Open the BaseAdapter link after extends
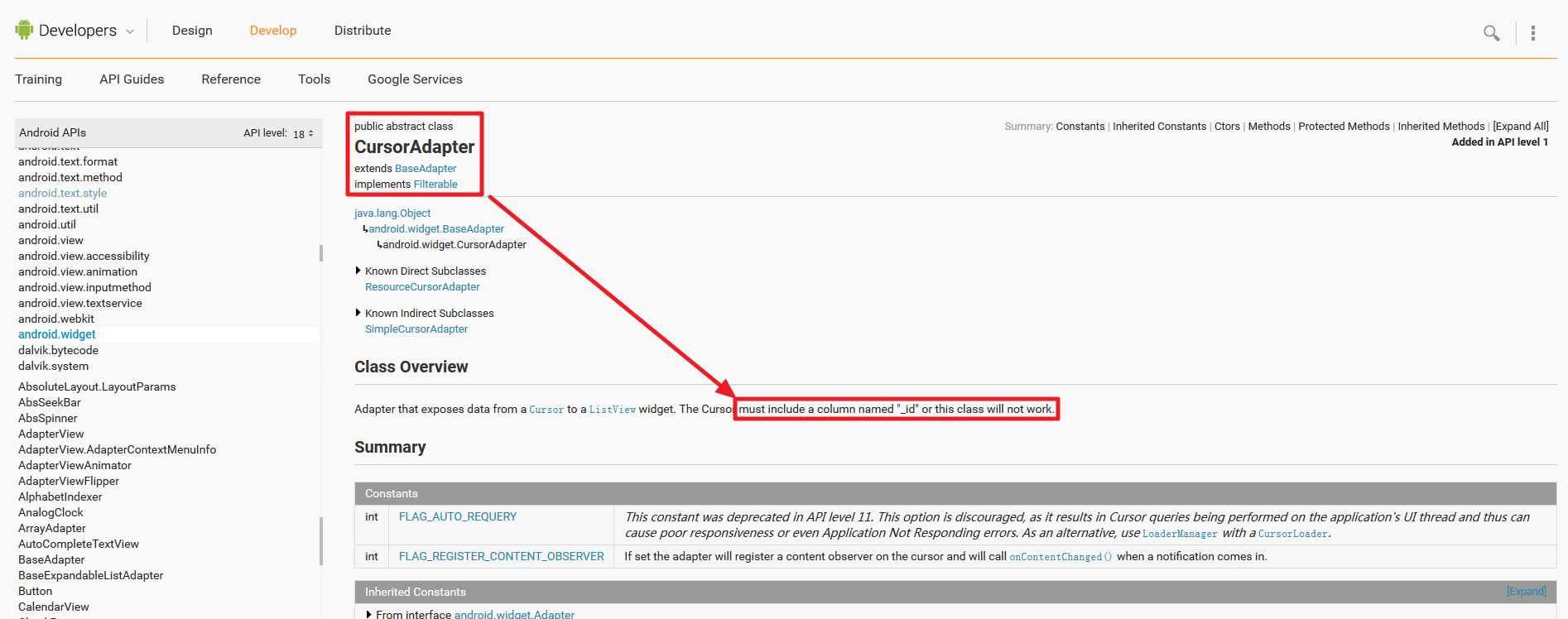The height and width of the screenshot is (619, 1568). [426, 168]
